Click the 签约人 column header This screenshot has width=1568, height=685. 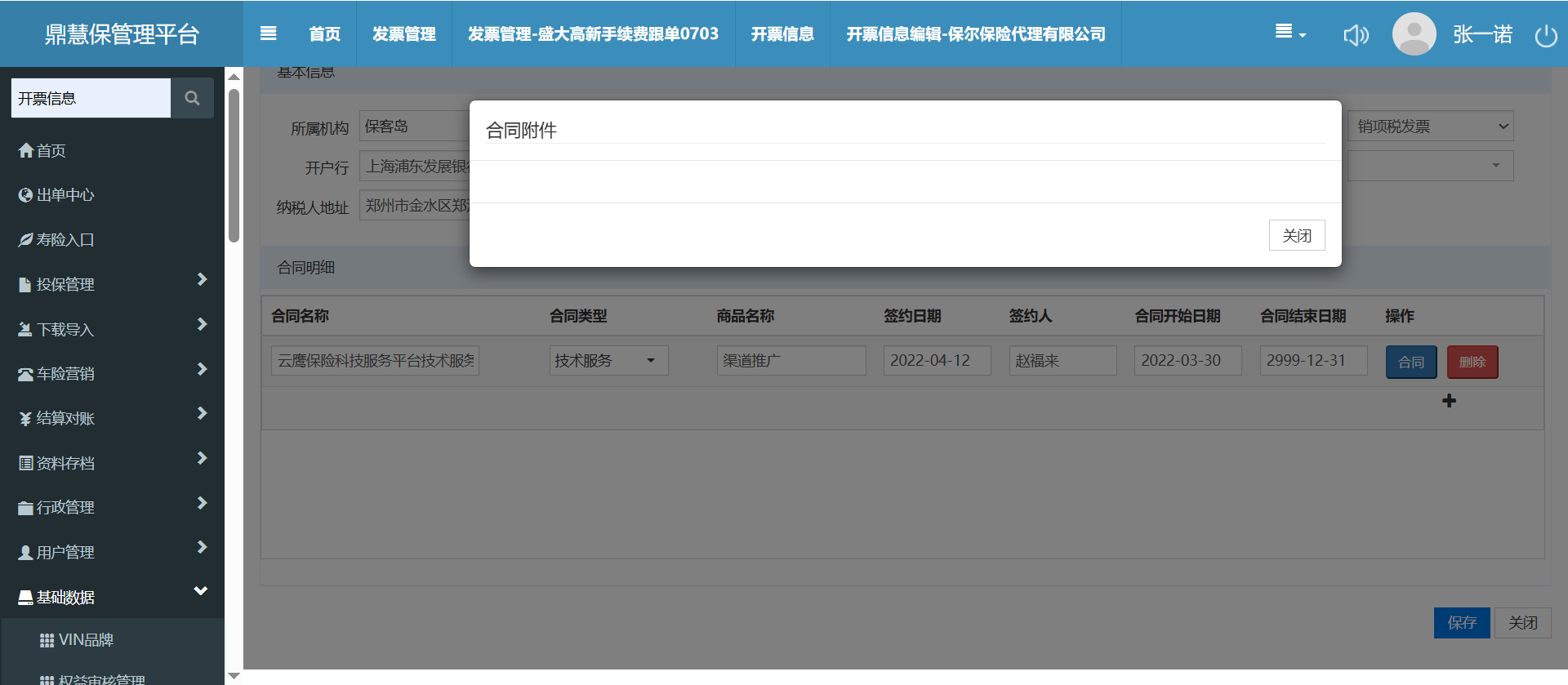tap(1031, 316)
